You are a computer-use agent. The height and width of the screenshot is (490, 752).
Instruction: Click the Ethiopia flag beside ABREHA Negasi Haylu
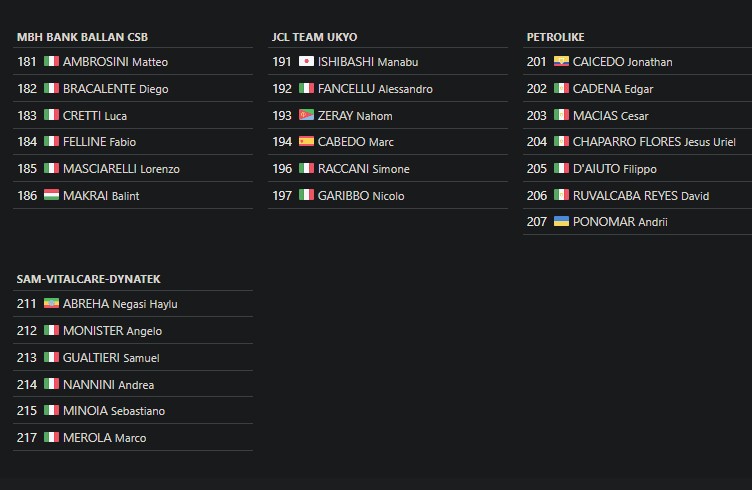tap(51, 303)
